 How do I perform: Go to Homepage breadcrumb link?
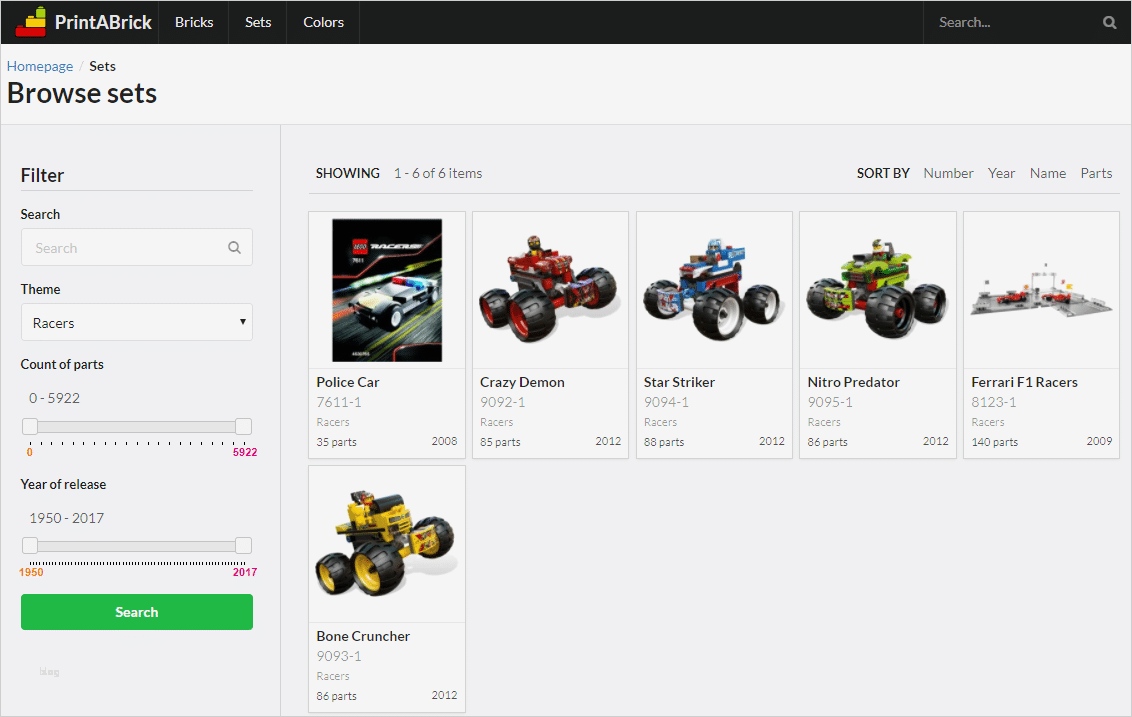coord(40,66)
